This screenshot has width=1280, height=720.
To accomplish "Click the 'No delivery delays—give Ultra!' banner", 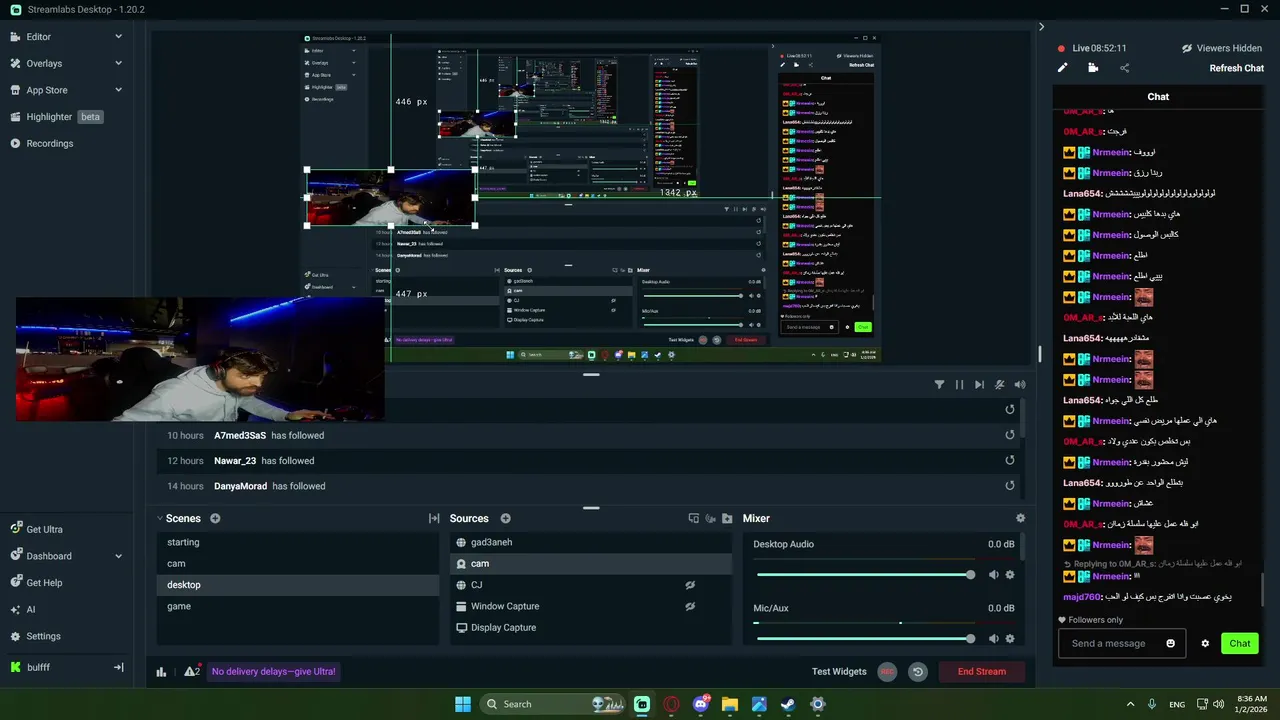I will click(x=274, y=672).
